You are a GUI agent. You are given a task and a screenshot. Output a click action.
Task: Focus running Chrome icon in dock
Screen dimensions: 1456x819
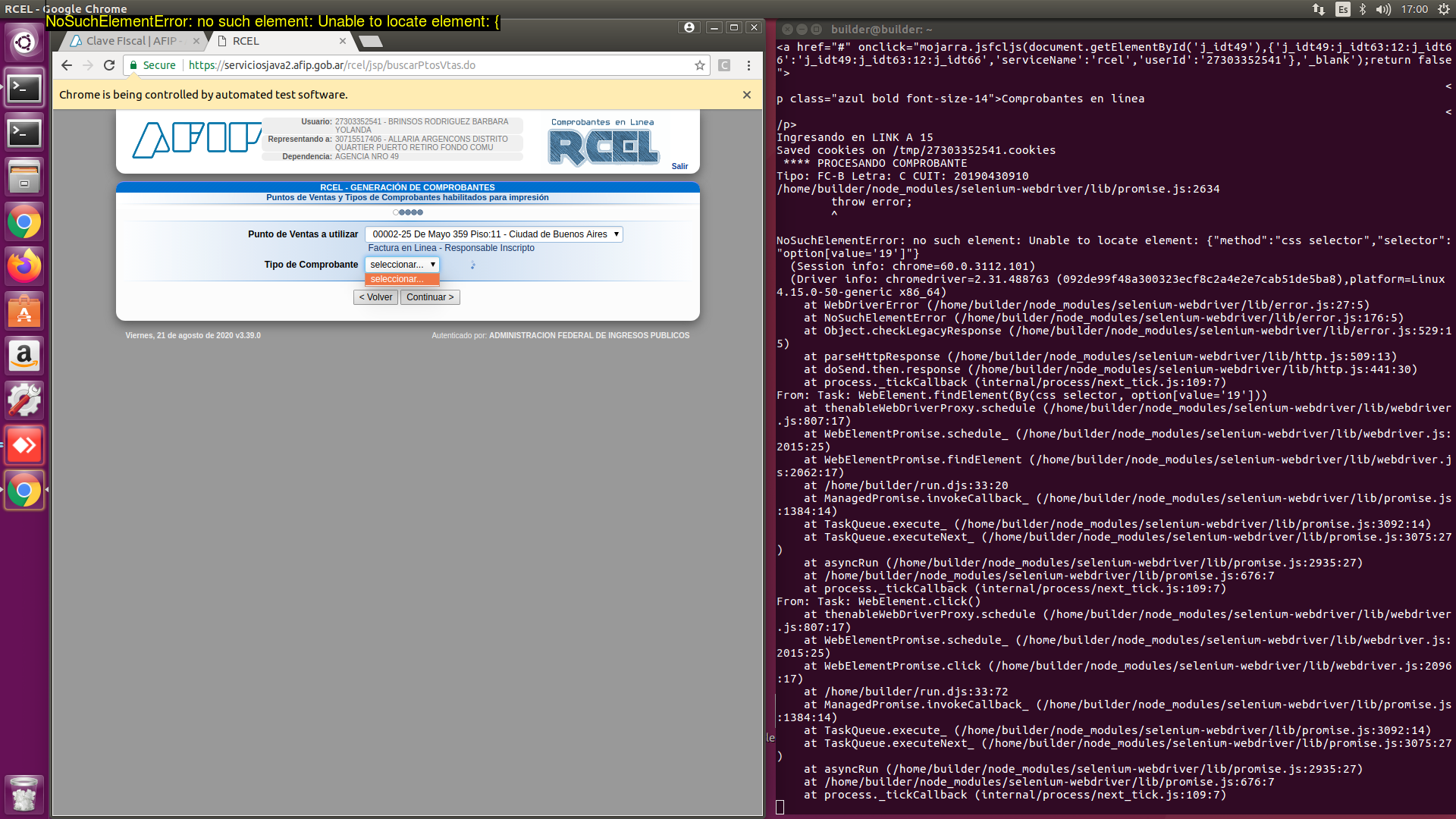click(24, 491)
